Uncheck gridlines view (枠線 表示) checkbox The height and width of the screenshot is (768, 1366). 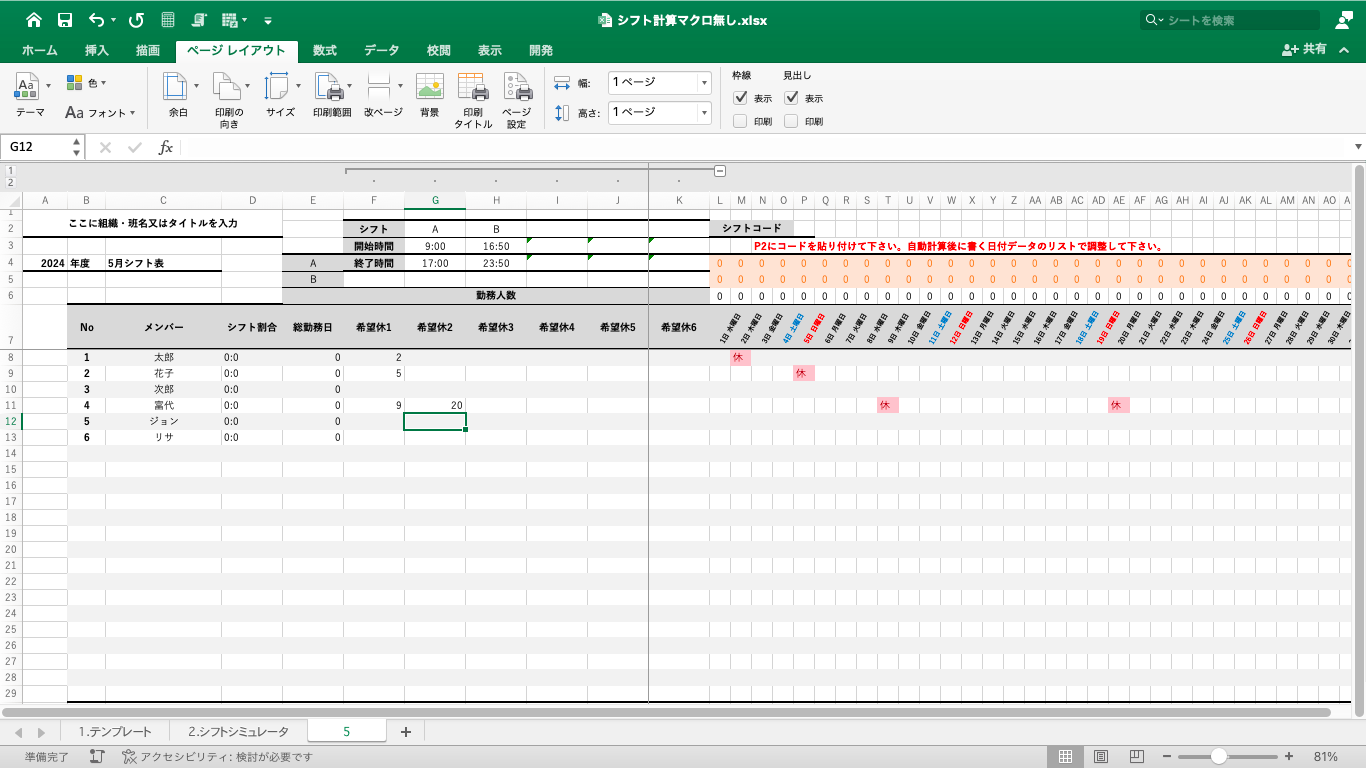point(740,98)
